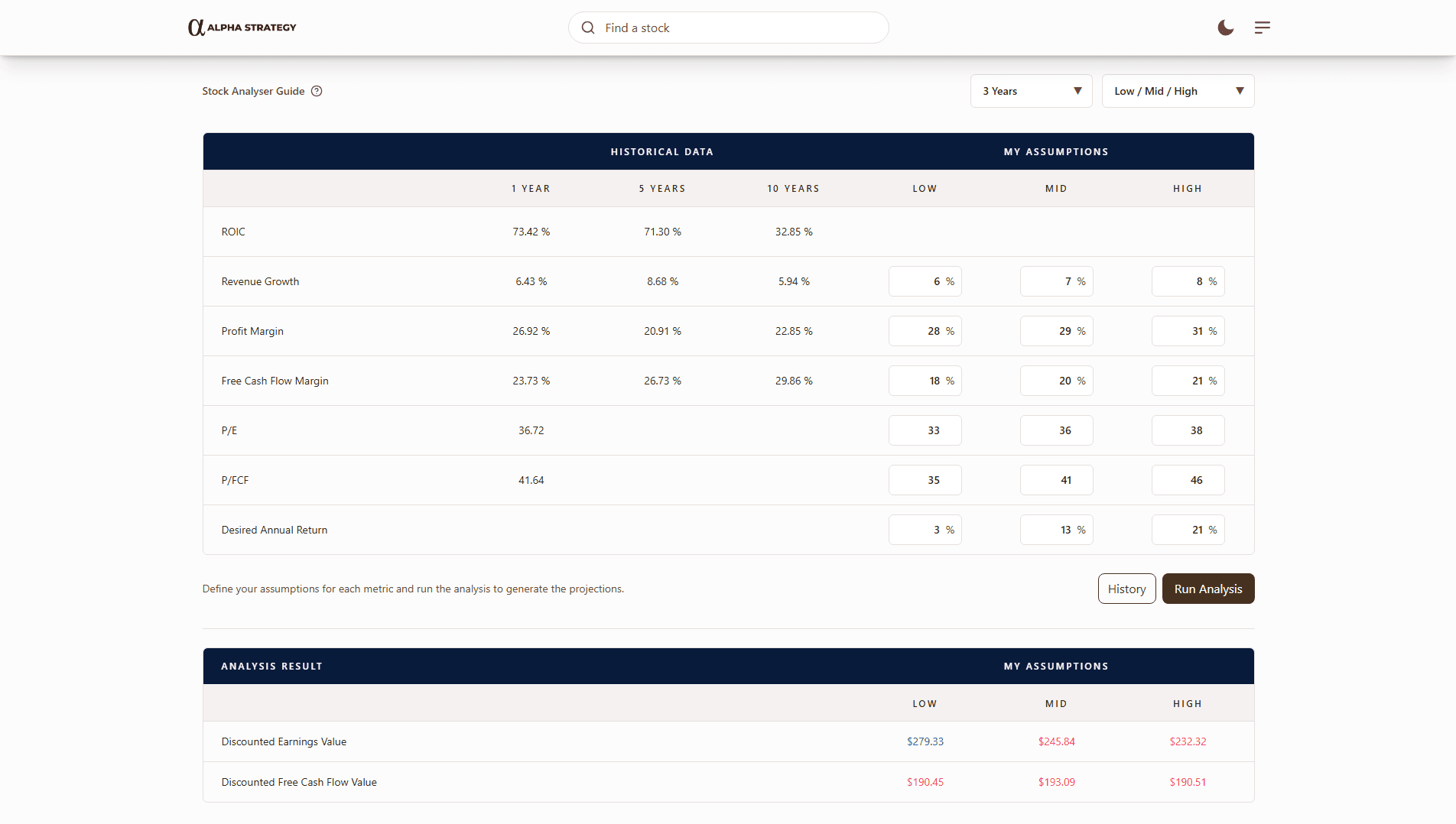1456x824 pixels.
Task: Click the Run Analysis button
Action: click(x=1208, y=589)
